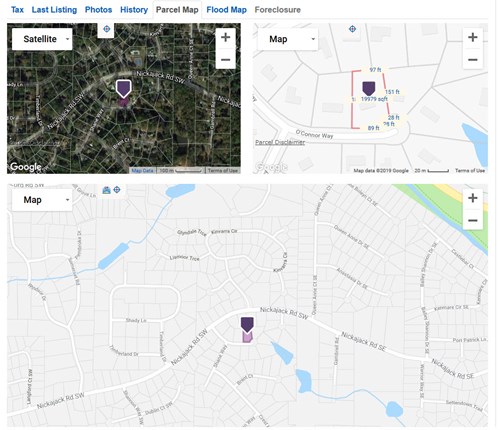
Task: Click the recenter target icon on the satellite map
Action: 107,29
